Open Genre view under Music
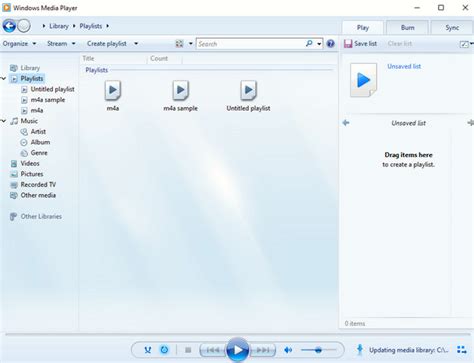This screenshot has height=363, width=474. click(x=39, y=153)
